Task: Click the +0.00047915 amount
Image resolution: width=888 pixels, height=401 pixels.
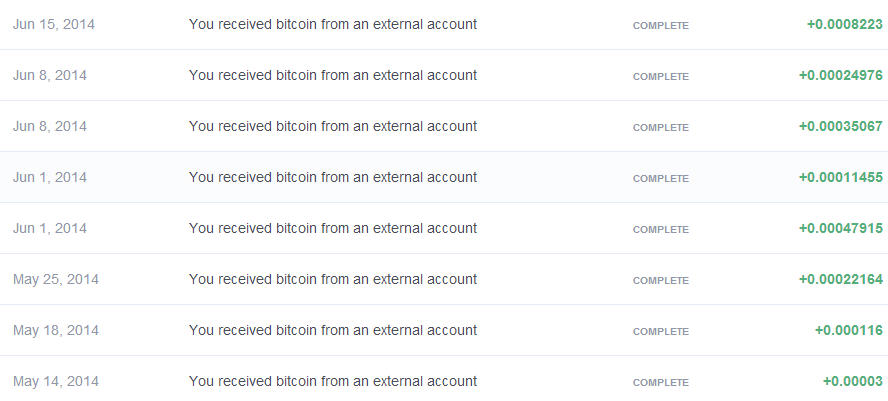Action: click(840, 228)
